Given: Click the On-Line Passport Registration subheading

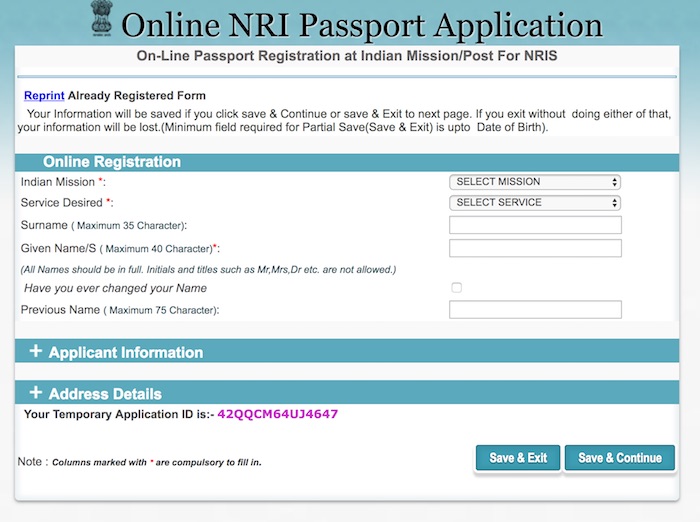Looking at the screenshot, I should pyautogui.click(x=347, y=57).
